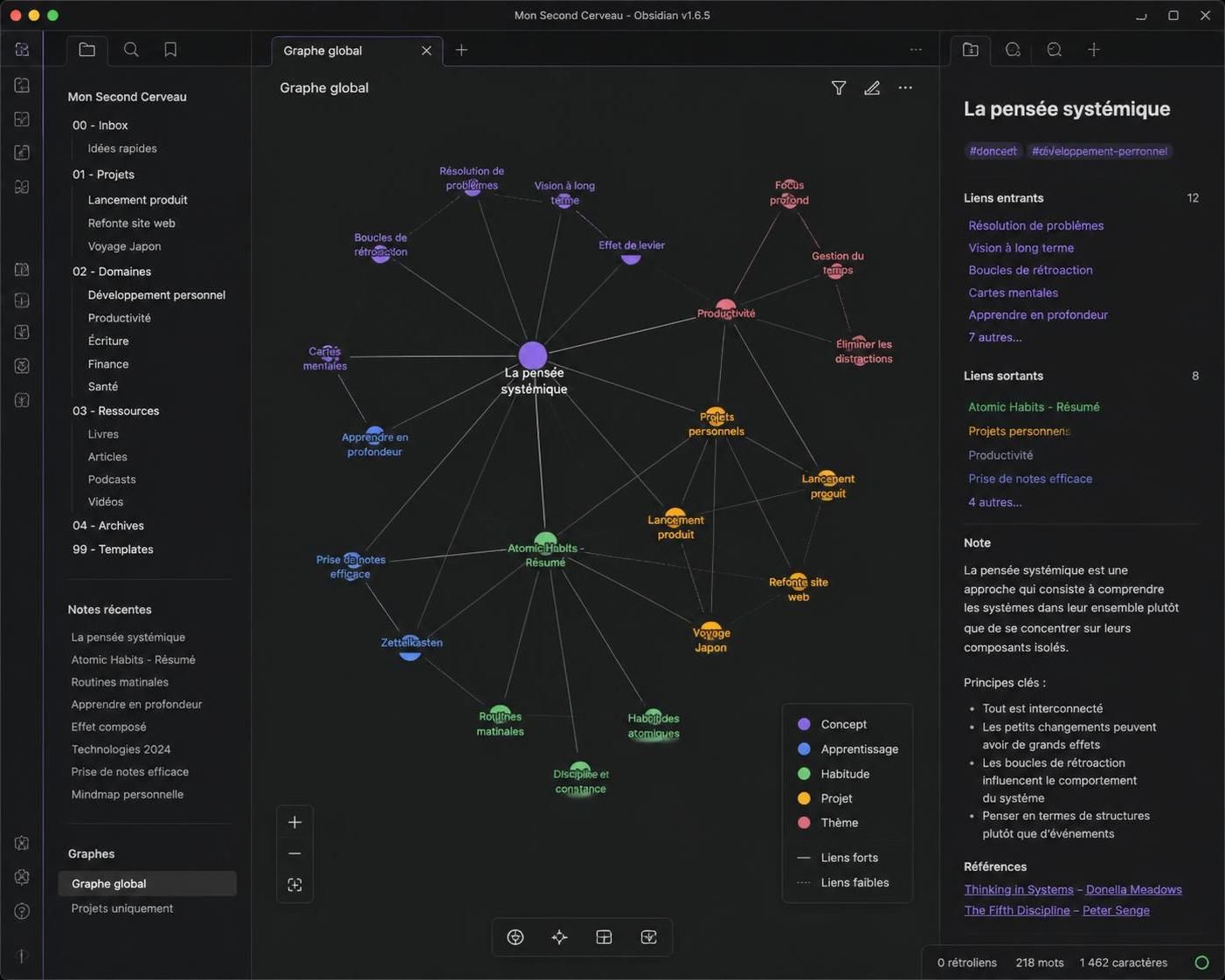Click the four-point sparkle icon in bottom toolbar

tap(560, 937)
